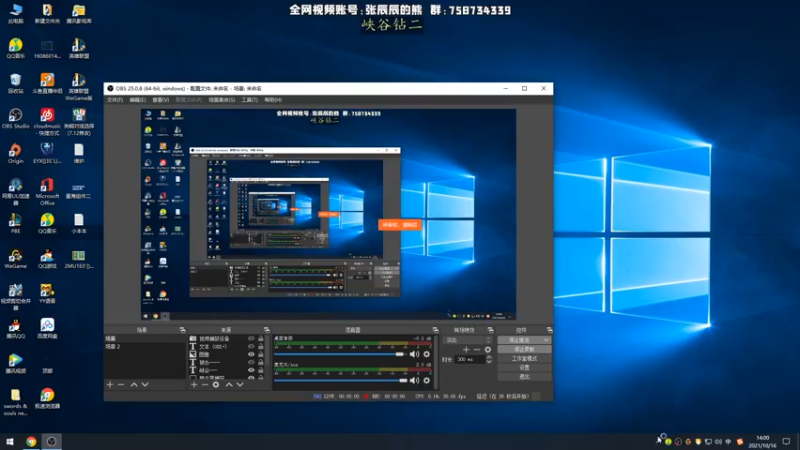Open the 工具(T) menu

point(249,100)
